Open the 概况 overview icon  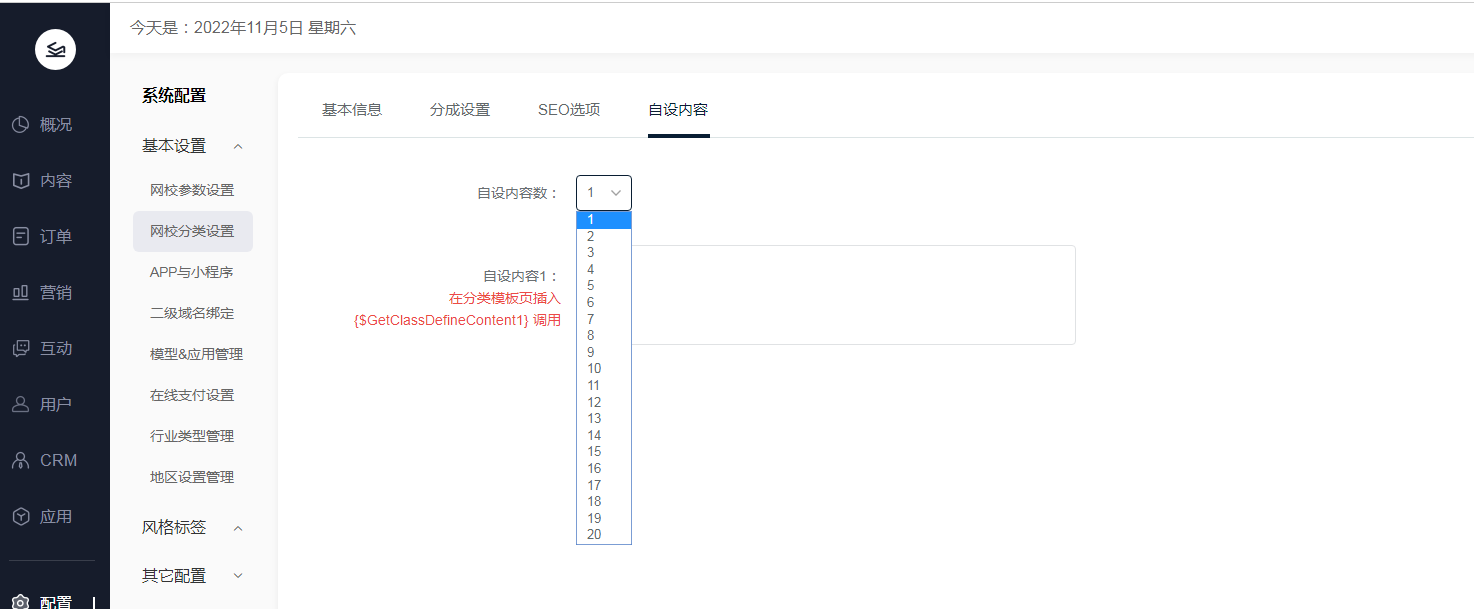[x=20, y=125]
